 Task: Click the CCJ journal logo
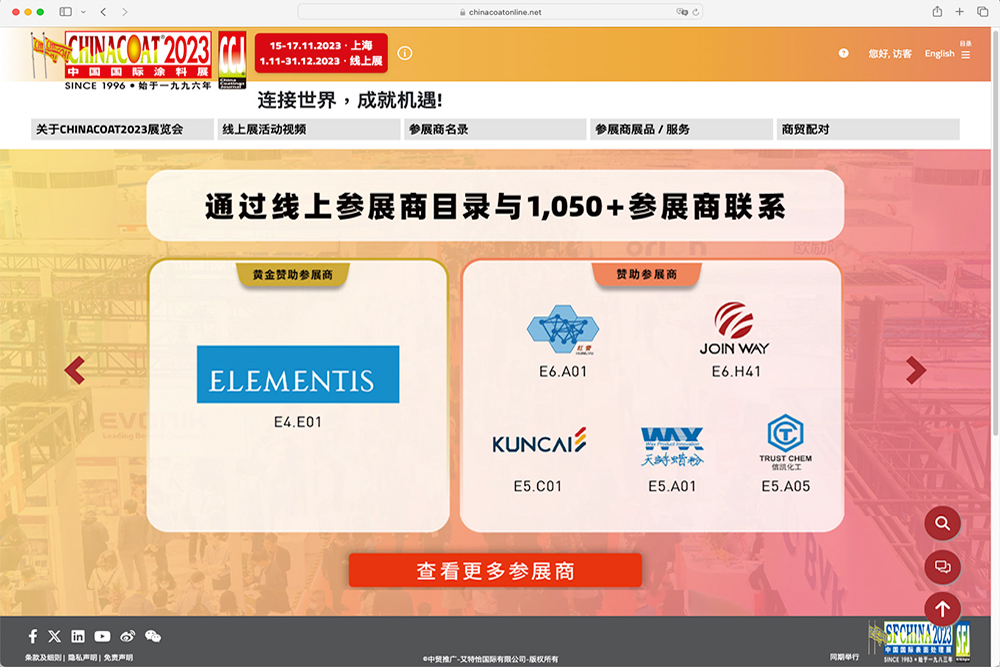tap(232, 59)
